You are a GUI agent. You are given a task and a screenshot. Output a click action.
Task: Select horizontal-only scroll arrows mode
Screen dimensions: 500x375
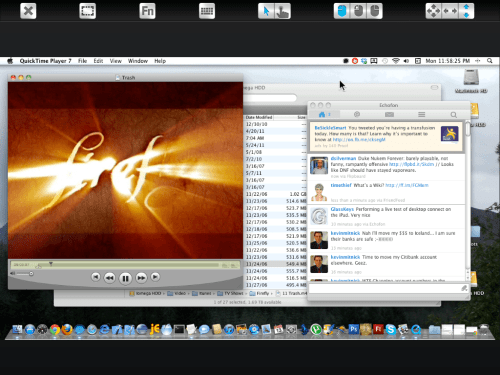tap(450, 11)
